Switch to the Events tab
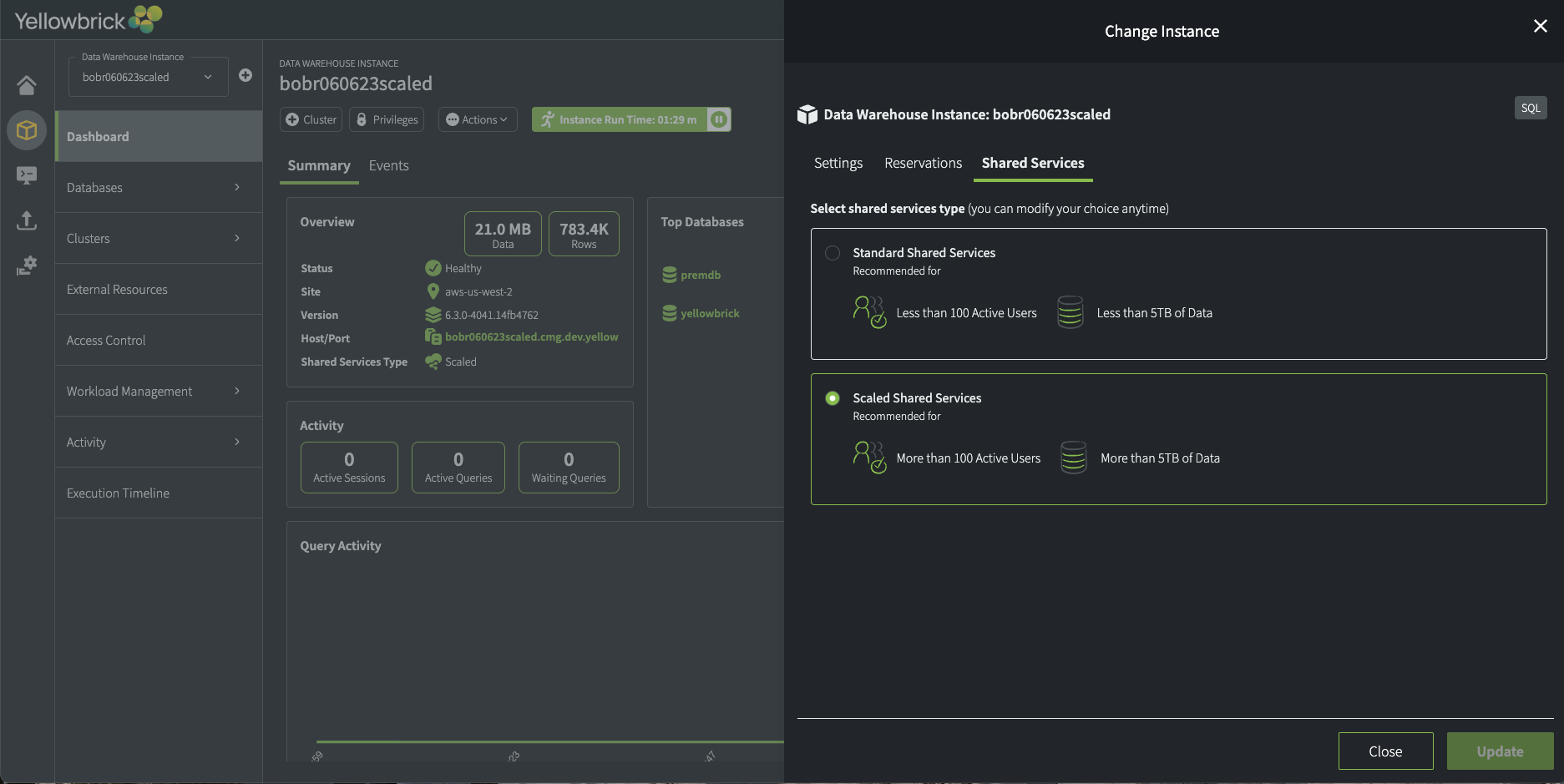Viewport: 1564px width, 784px height. point(388,165)
